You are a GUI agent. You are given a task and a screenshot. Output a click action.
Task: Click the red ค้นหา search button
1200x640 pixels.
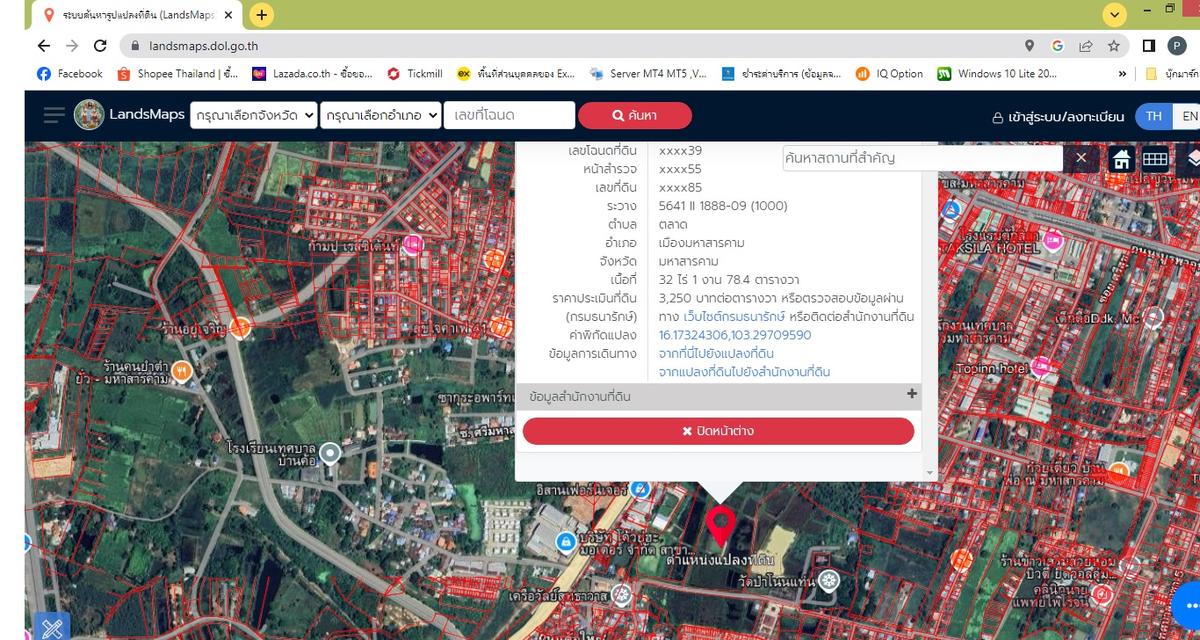tap(635, 115)
